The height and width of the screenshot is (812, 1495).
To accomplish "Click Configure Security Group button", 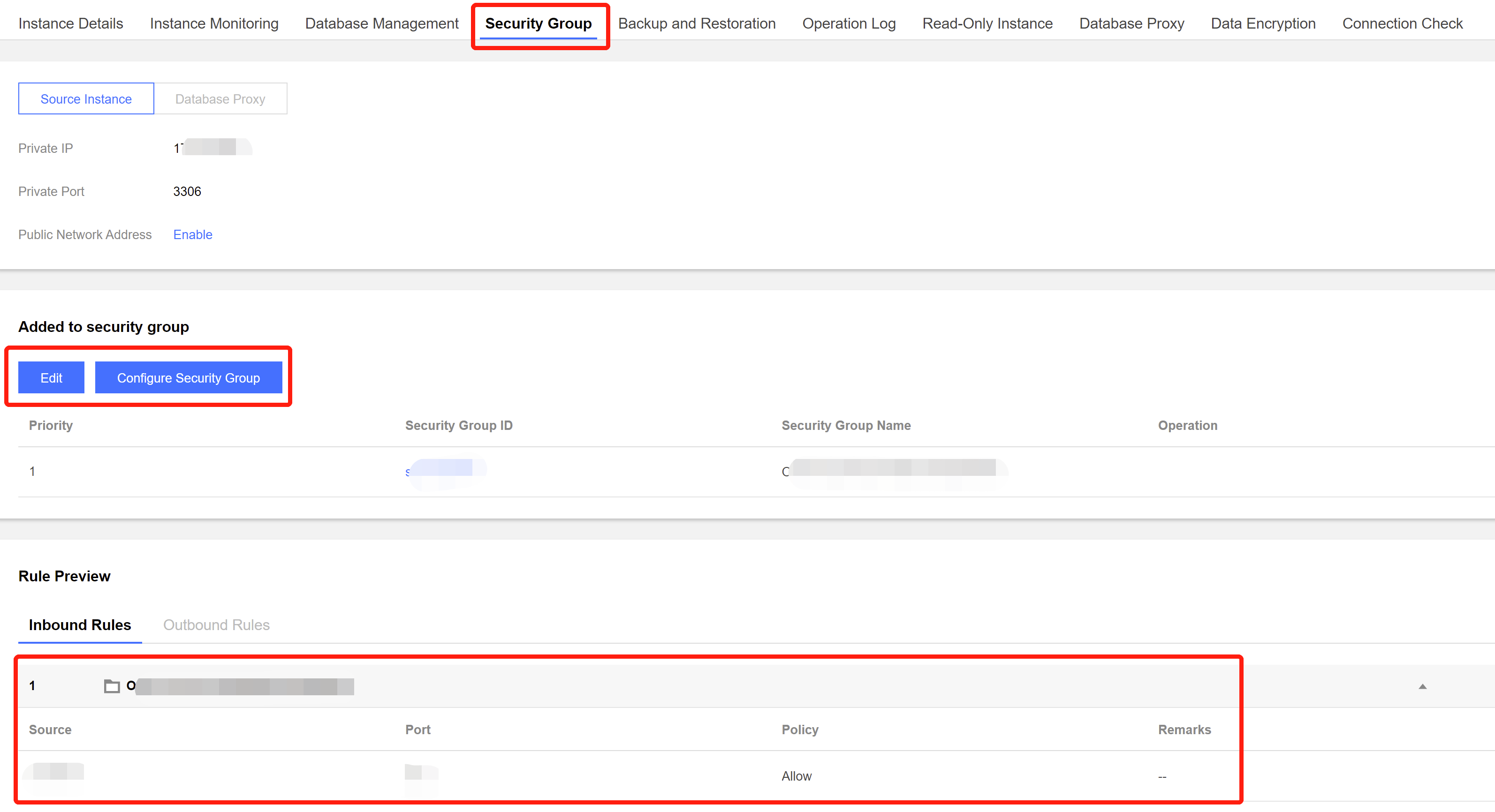I will point(188,377).
